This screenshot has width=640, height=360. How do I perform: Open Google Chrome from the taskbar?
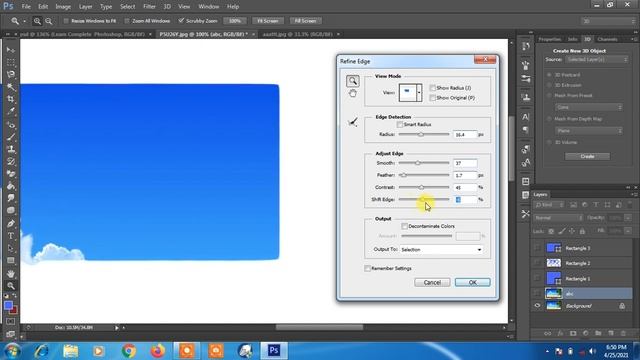129,351
